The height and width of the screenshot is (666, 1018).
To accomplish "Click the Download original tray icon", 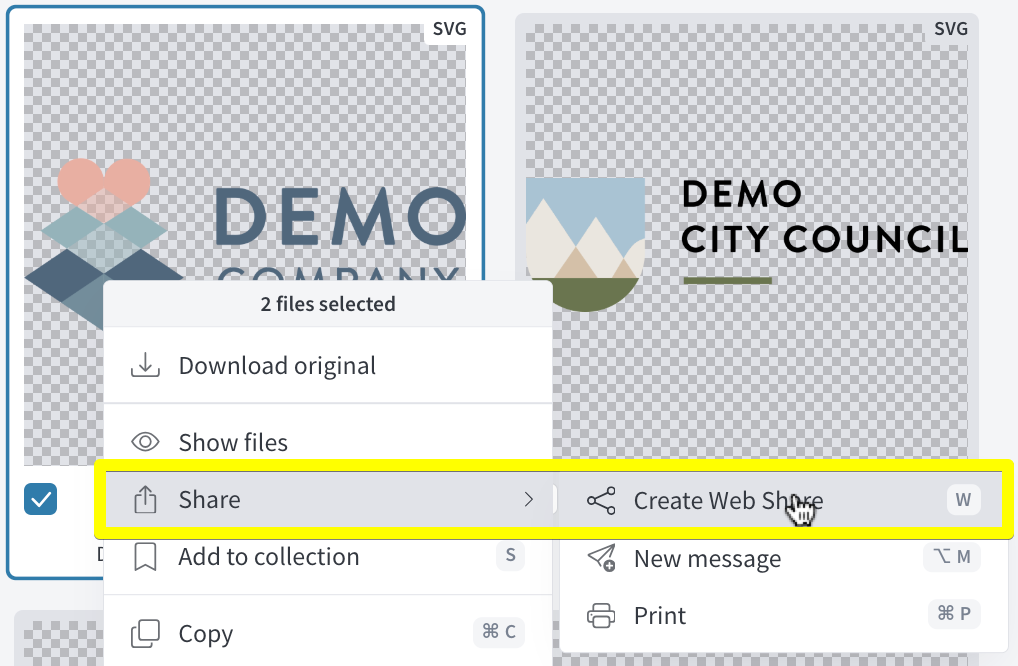I will click(x=145, y=365).
